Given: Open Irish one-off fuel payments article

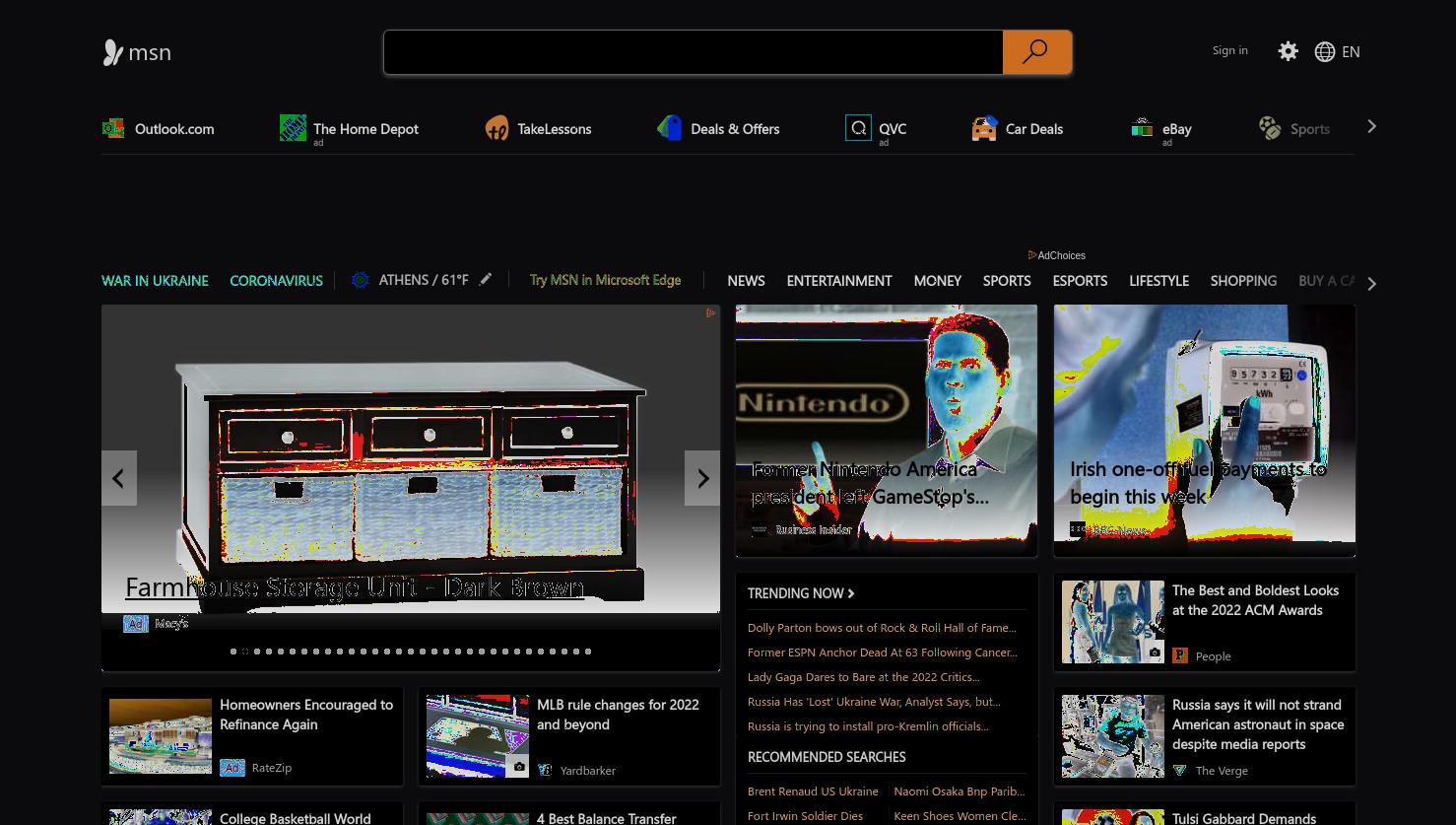Looking at the screenshot, I should point(1198,482).
